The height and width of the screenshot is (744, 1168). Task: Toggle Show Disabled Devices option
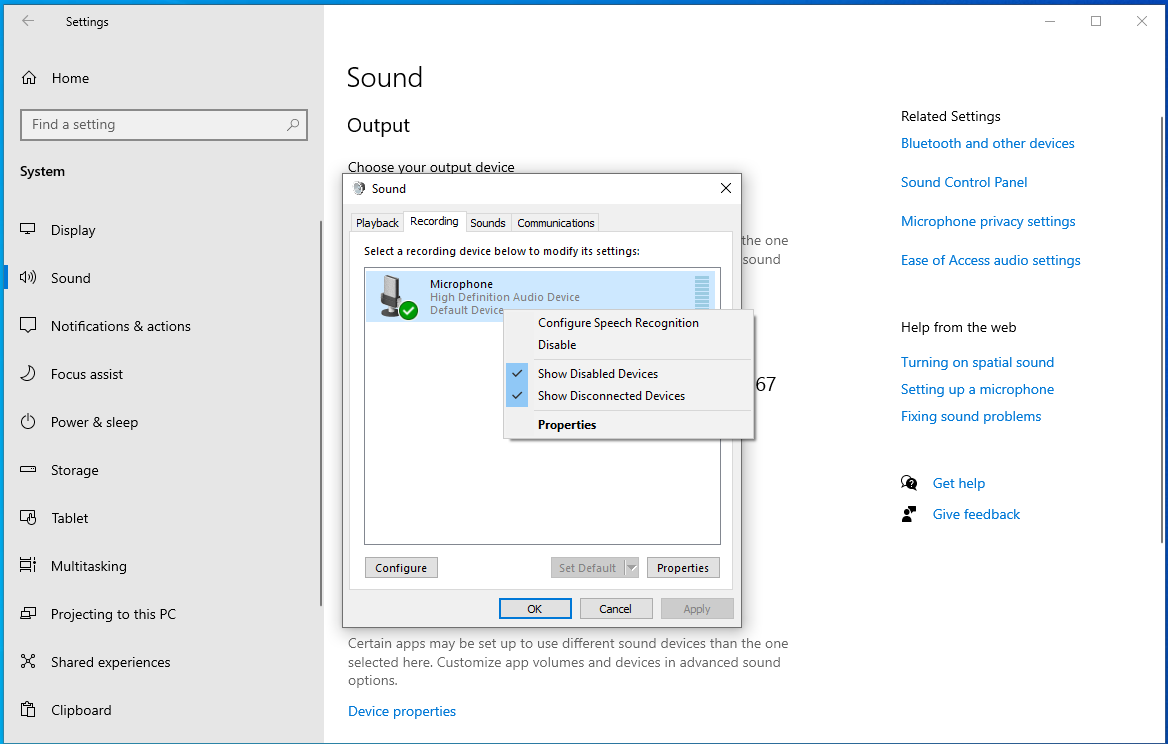point(627,374)
